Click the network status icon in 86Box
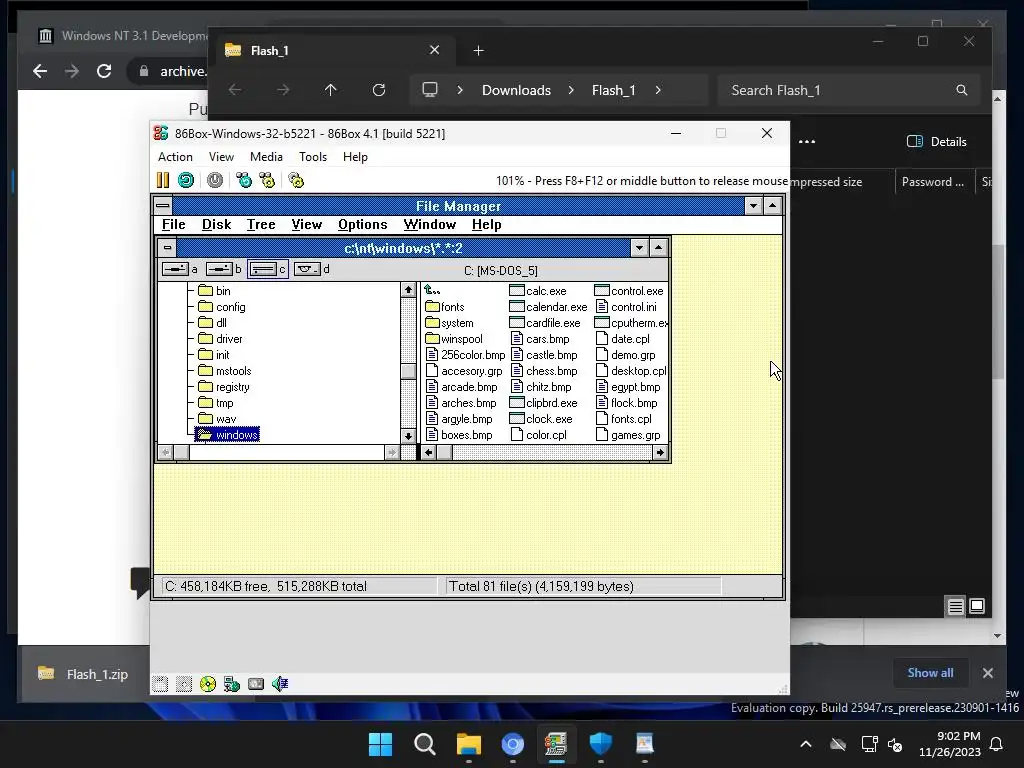This screenshot has height=768, width=1024. 232,684
